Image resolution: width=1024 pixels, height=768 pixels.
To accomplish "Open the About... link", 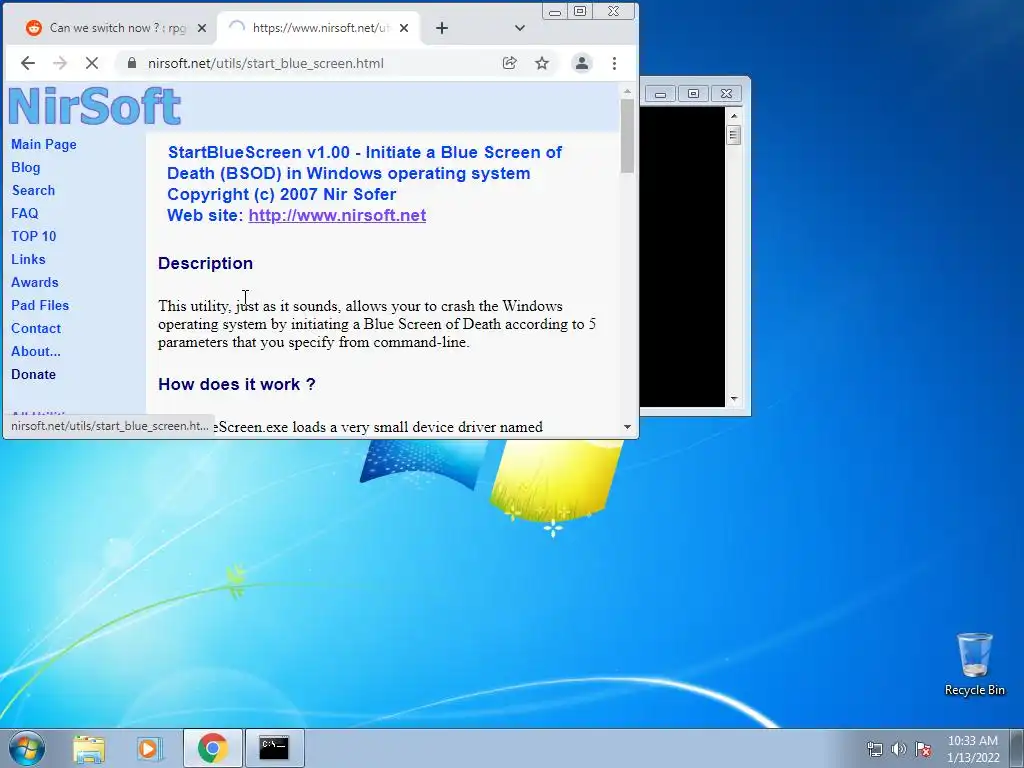I will (36, 351).
